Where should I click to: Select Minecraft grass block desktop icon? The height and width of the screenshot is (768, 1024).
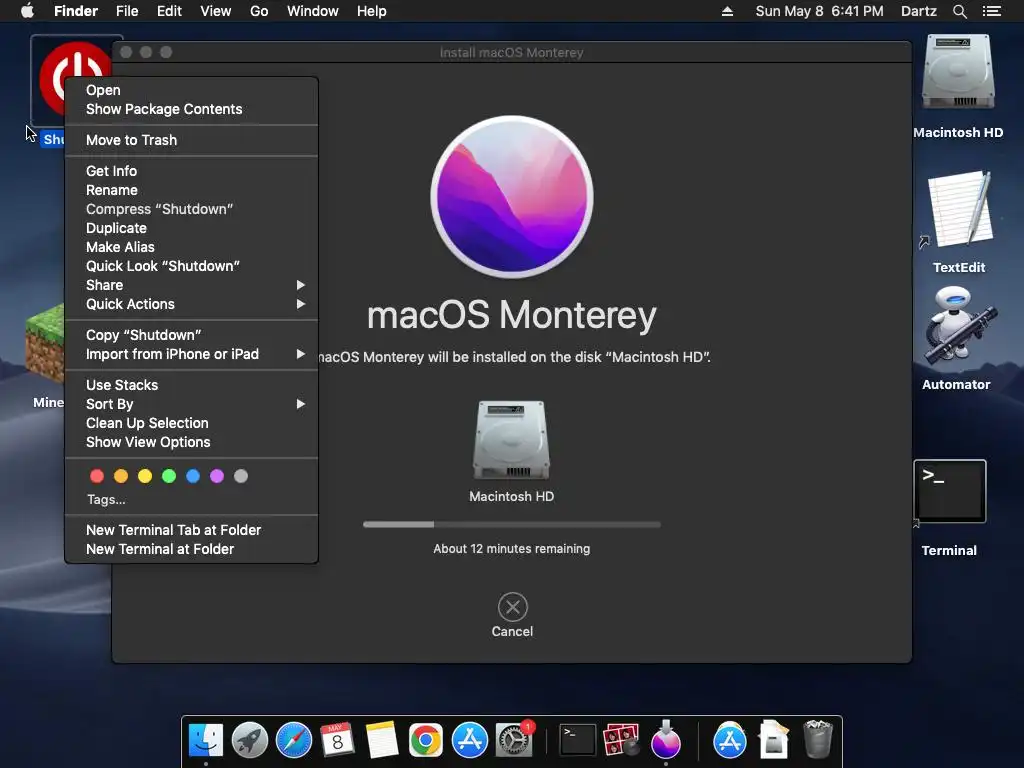pyautogui.click(x=45, y=343)
